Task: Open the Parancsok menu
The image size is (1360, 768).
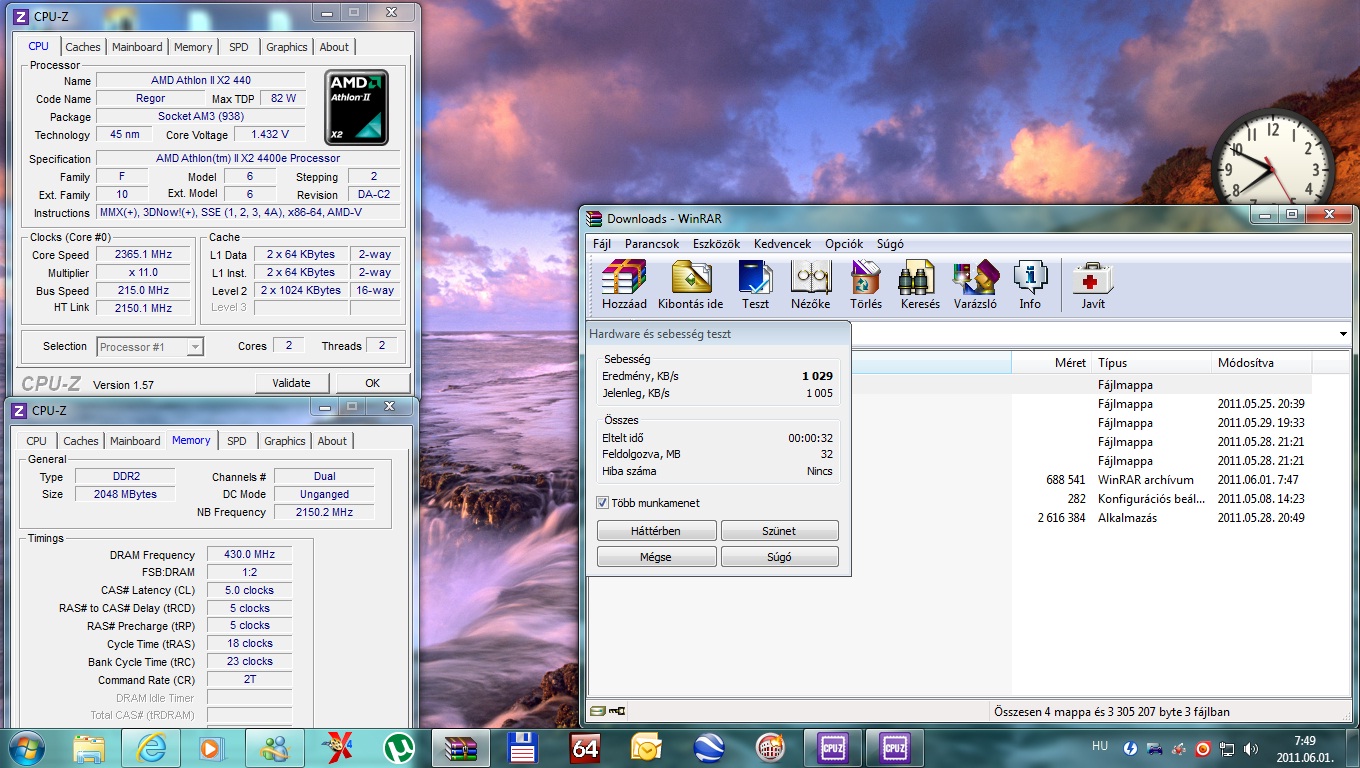Action: click(x=652, y=244)
